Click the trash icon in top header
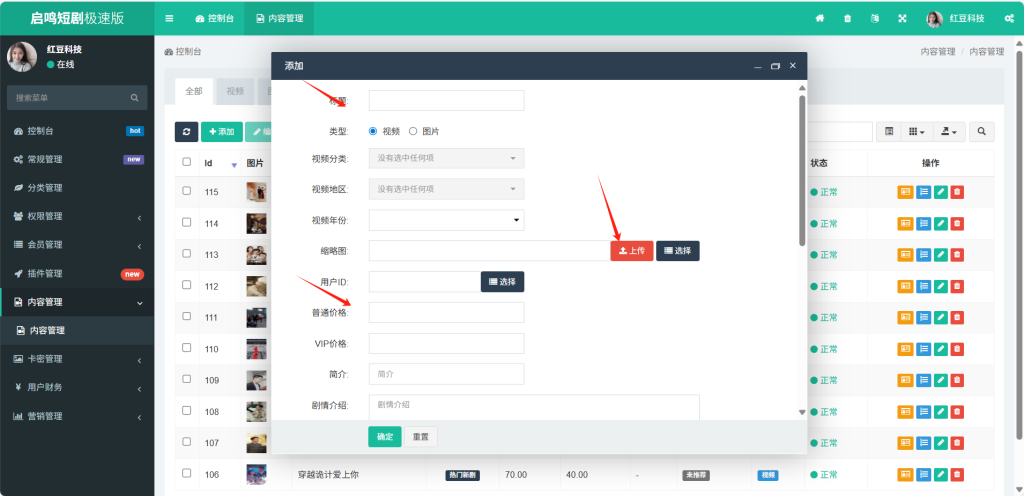The height and width of the screenshot is (496, 1024). [x=848, y=19]
